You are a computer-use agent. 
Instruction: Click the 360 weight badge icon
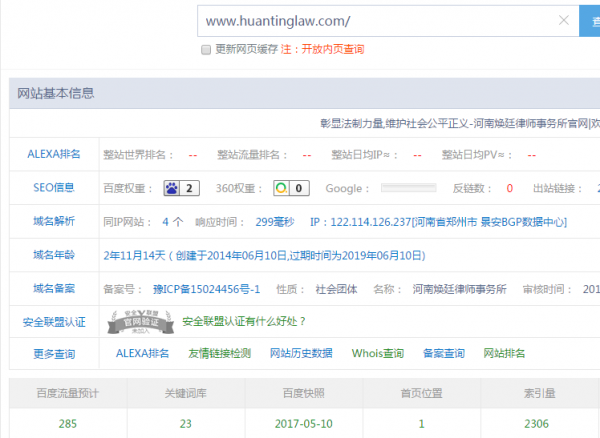[x=291, y=188]
